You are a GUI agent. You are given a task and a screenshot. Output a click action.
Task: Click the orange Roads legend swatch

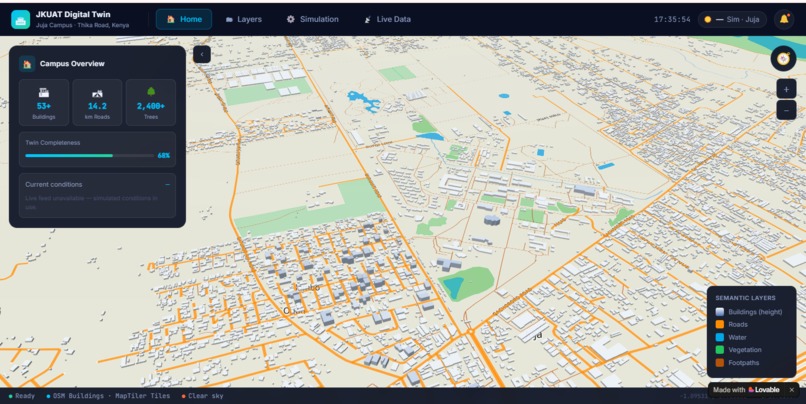(720, 324)
